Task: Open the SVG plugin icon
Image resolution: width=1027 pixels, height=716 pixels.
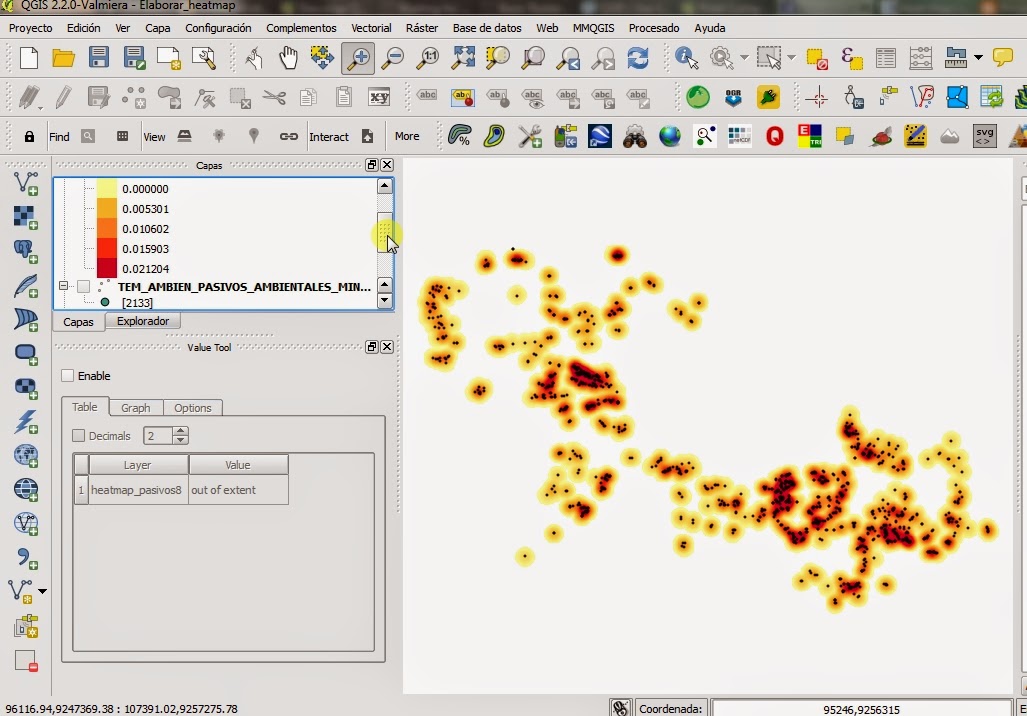Action: pyautogui.click(x=984, y=136)
